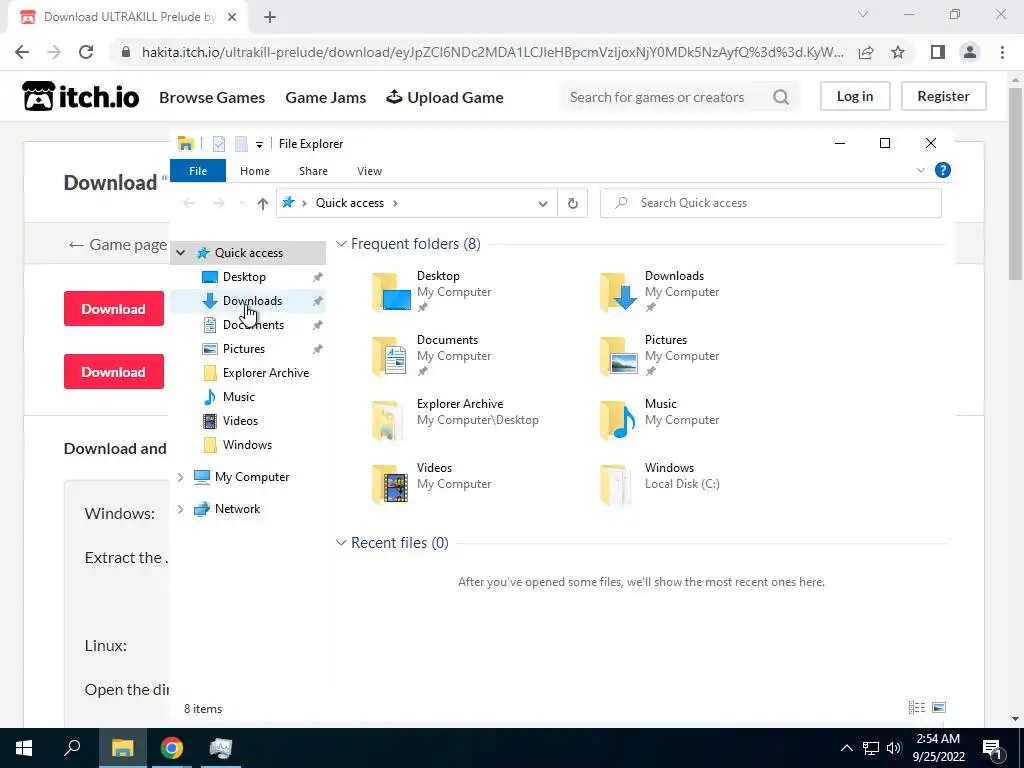Select Network in the navigation pane
Screen dimensions: 1024x768
click(x=237, y=509)
